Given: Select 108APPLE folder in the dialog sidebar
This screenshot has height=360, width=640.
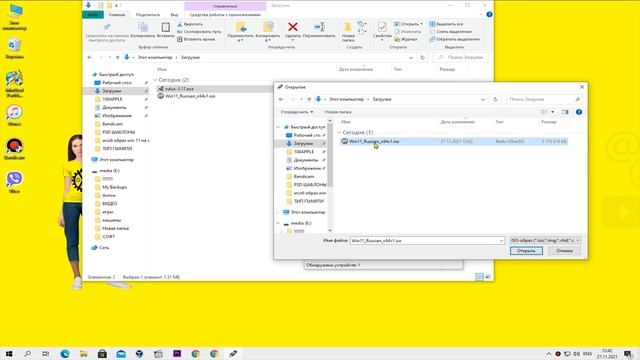Looking at the screenshot, I should click(x=304, y=151).
